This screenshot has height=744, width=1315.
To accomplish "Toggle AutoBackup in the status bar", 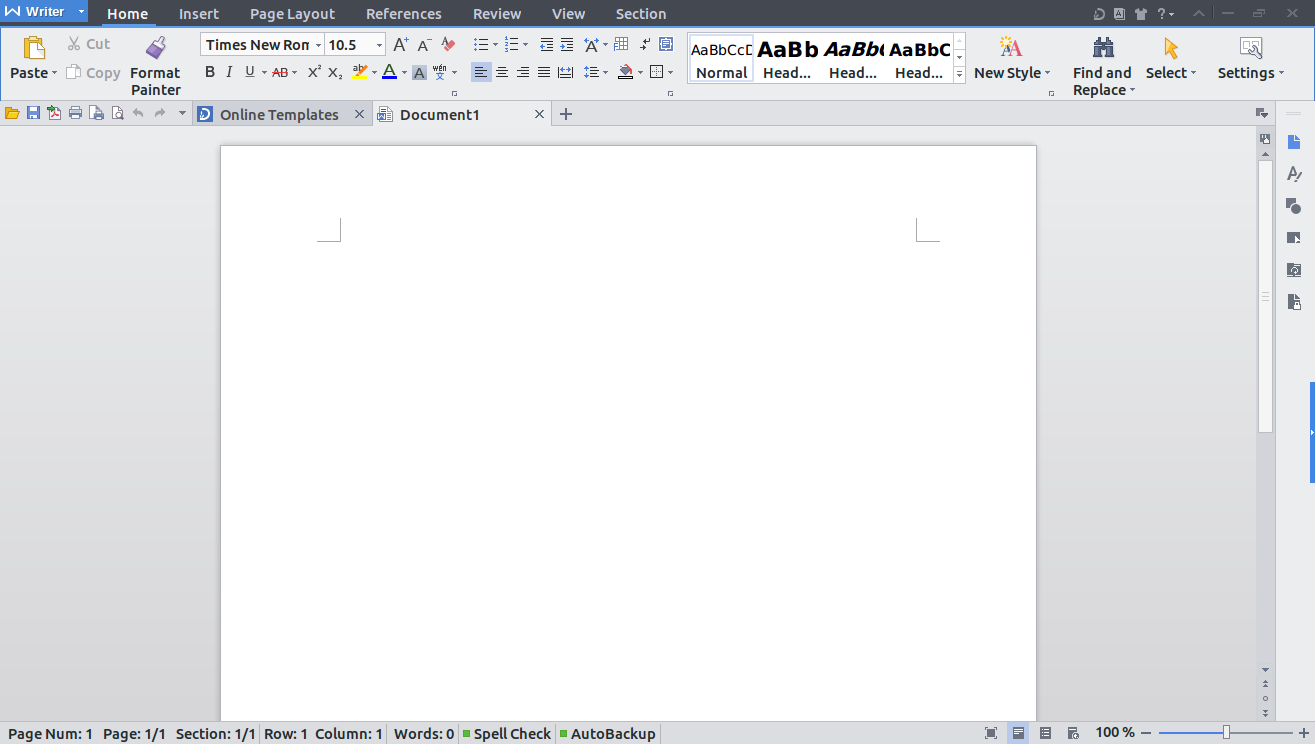I will [x=607, y=734].
